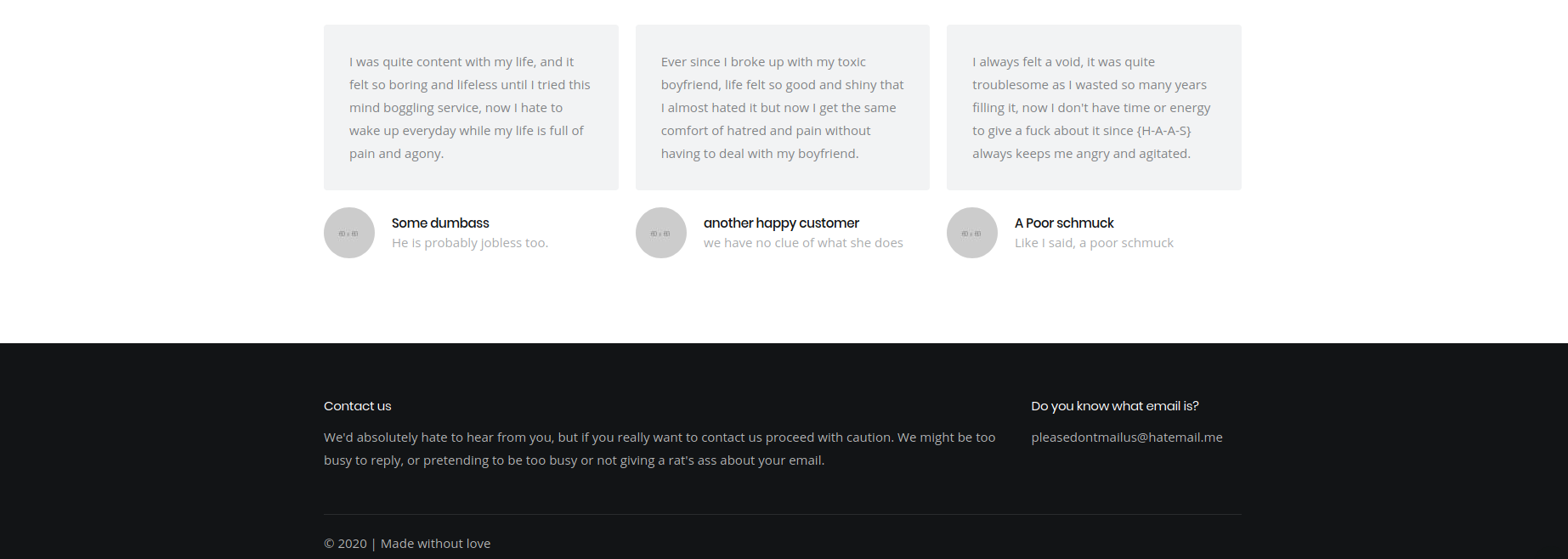Click Made without love footer text

pyautogui.click(x=435, y=544)
